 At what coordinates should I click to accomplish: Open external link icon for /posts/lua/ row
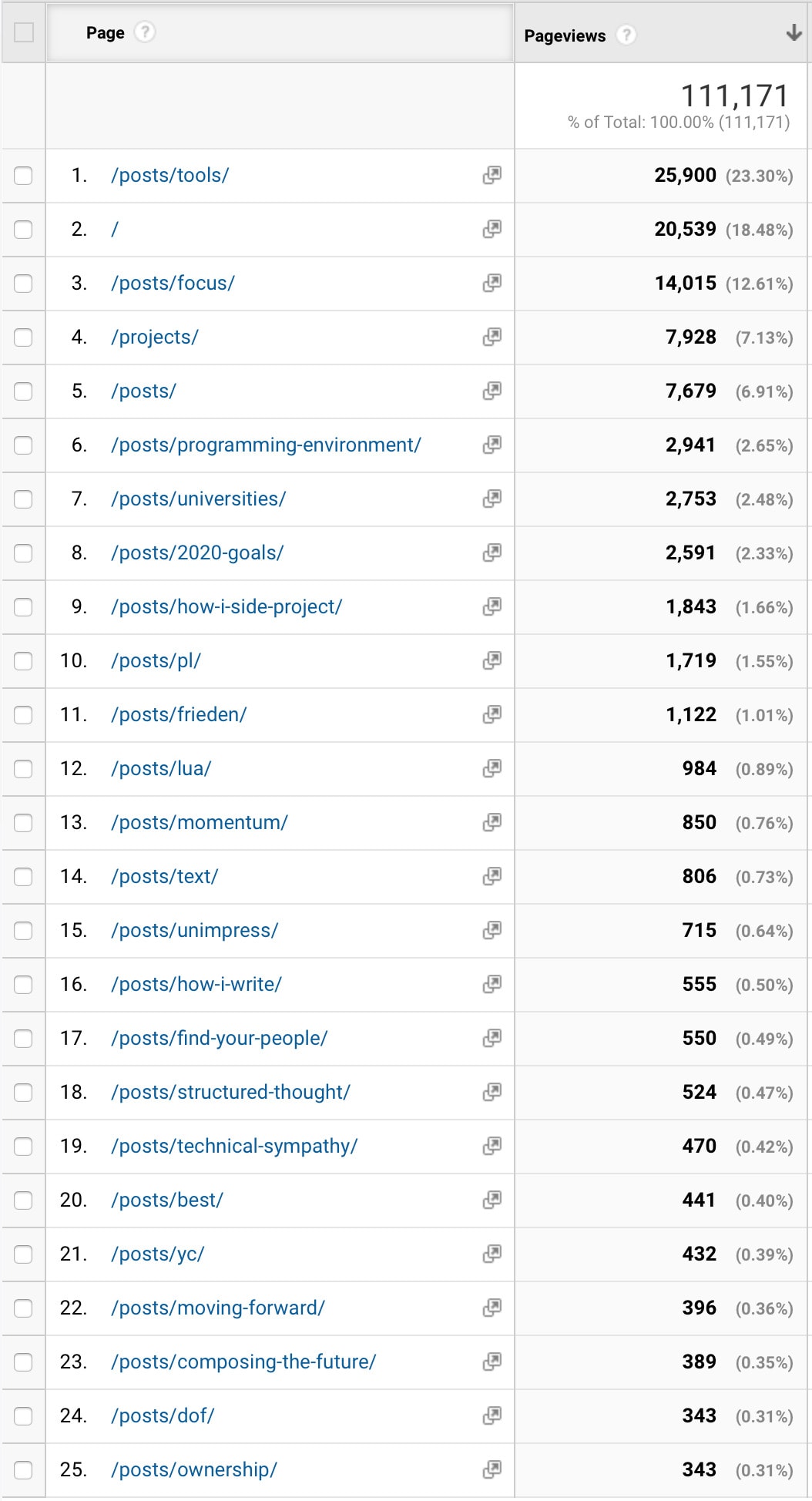point(492,769)
